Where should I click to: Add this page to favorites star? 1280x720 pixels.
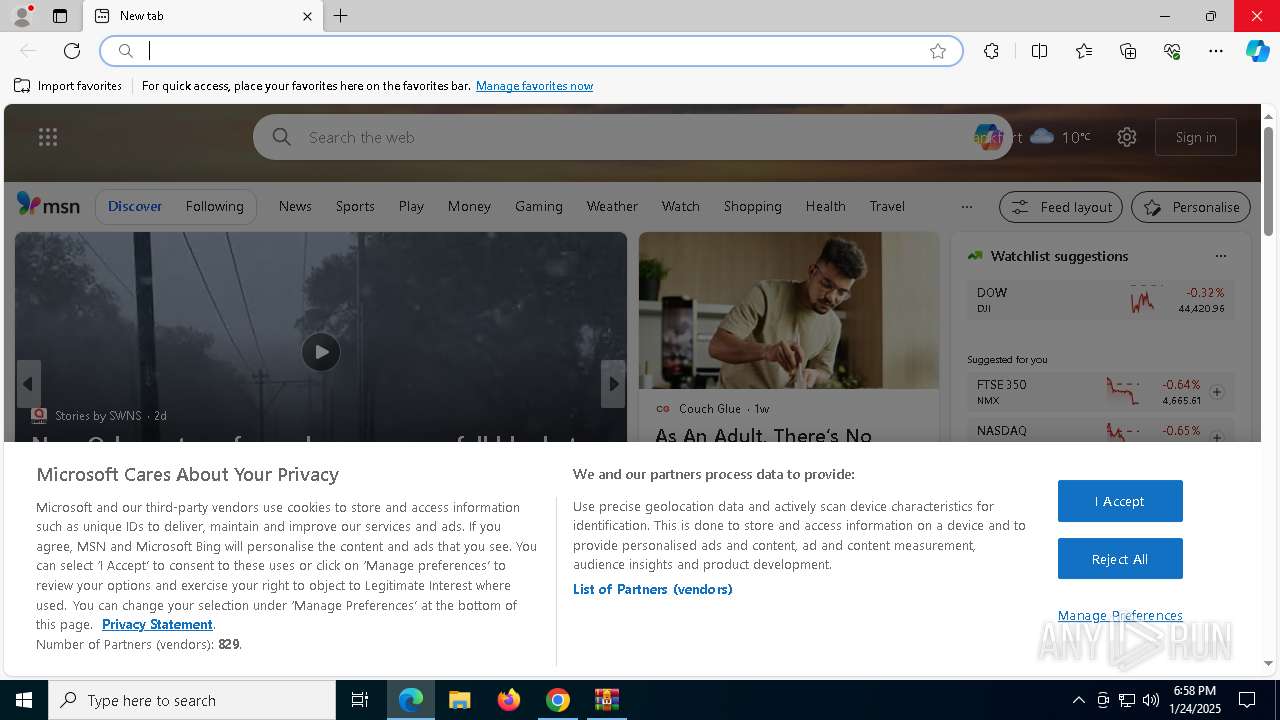pos(938,51)
